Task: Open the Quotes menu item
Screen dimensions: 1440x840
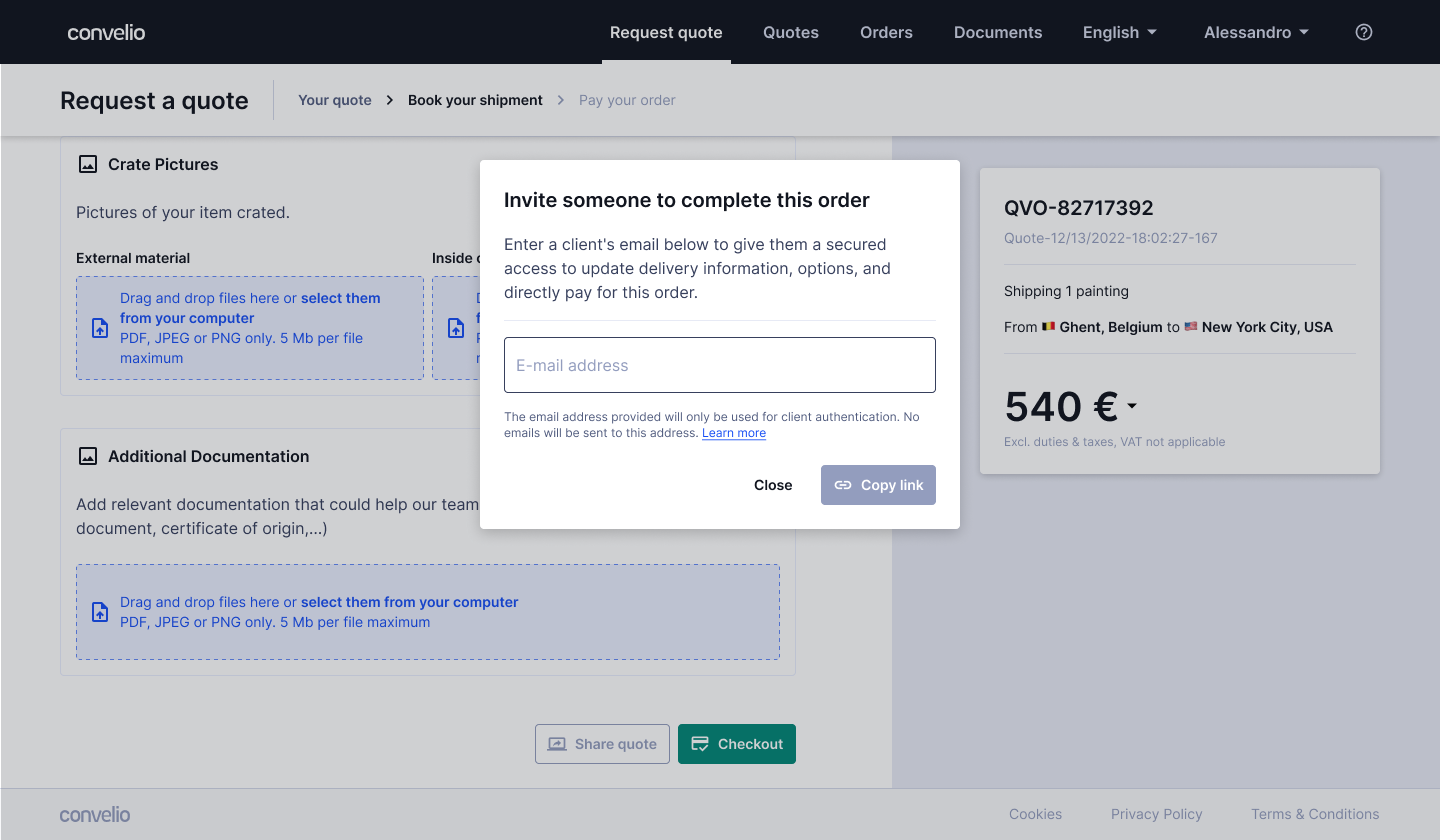Action: coord(791,32)
